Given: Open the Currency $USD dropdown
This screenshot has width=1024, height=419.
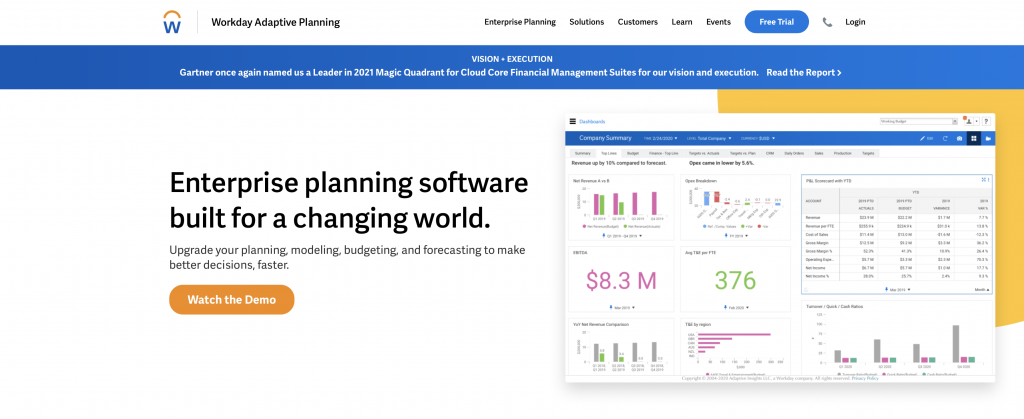Looking at the screenshot, I should tap(758, 138).
